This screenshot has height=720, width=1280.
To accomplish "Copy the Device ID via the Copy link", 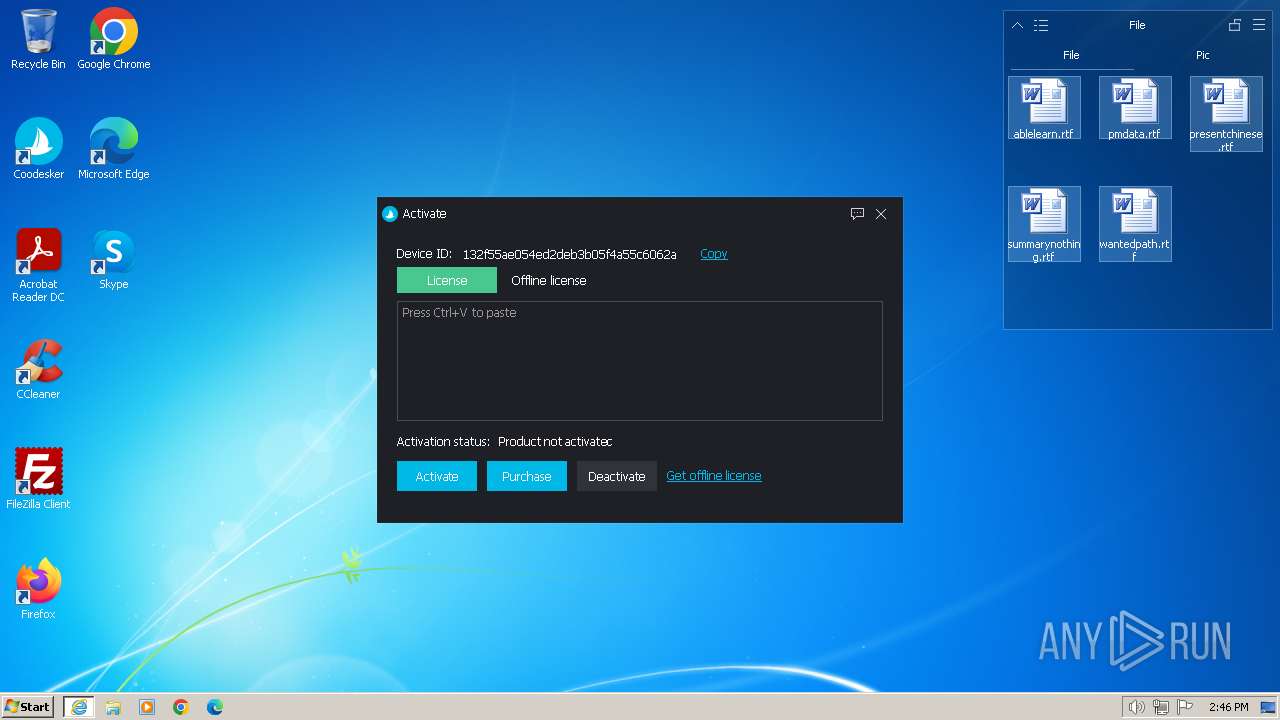I will click(x=714, y=254).
